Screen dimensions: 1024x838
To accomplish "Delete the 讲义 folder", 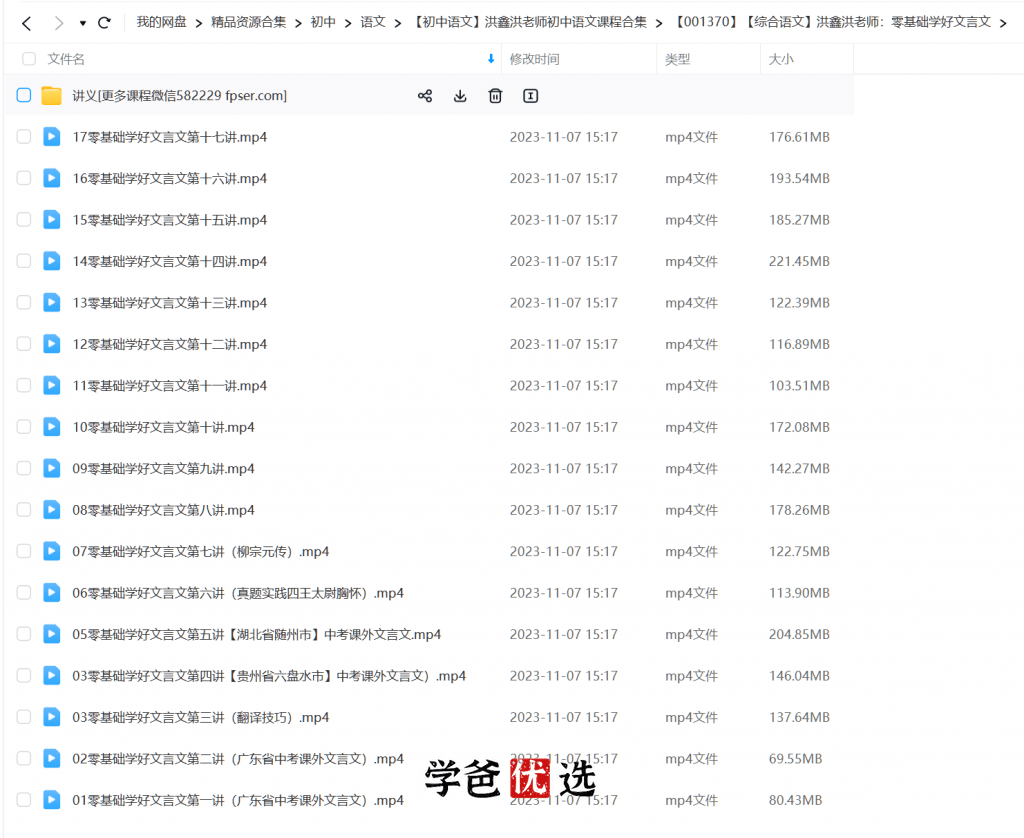I will pos(496,96).
